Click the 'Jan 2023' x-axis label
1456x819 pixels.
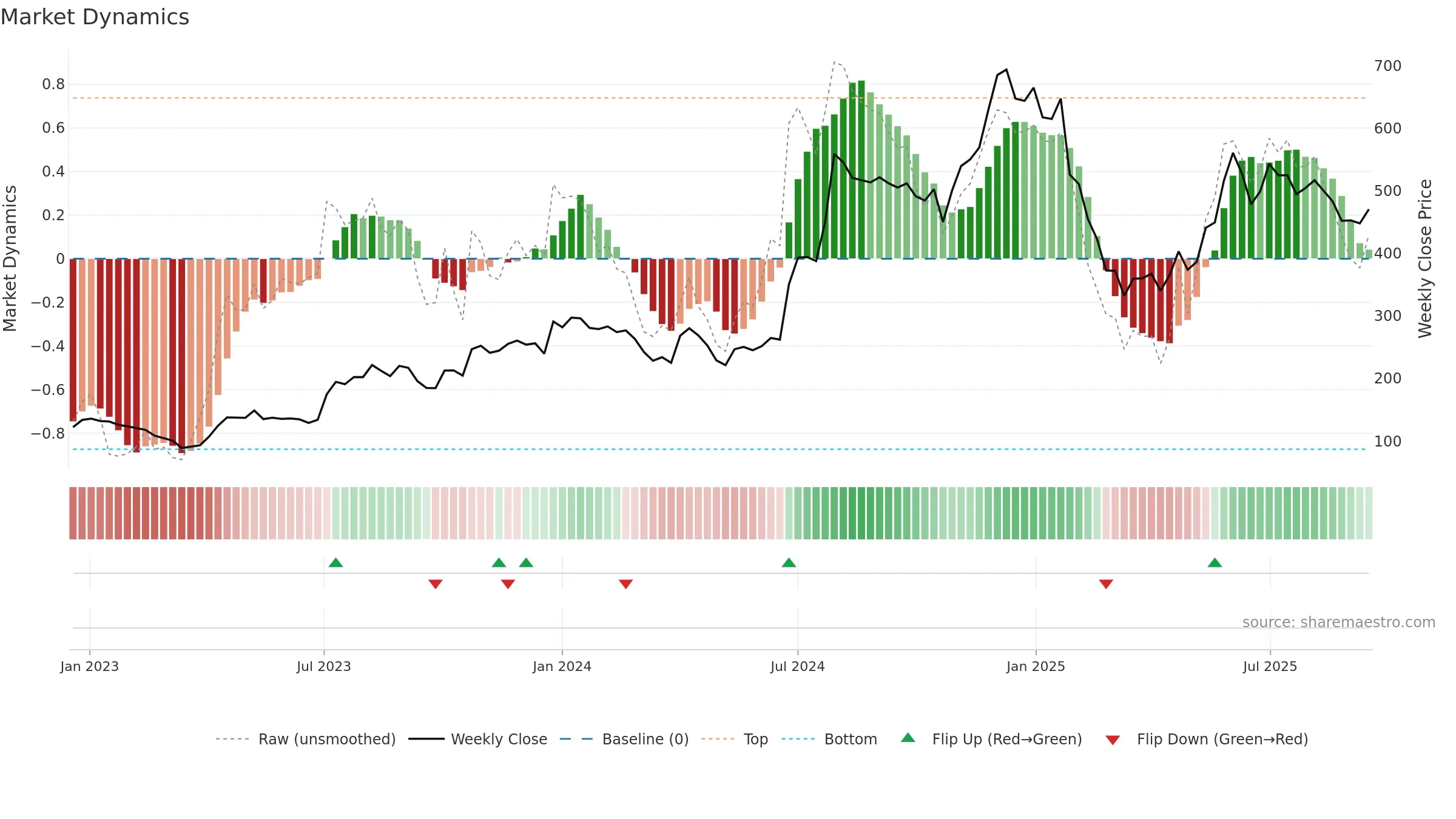pyautogui.click(x=89, y=666)
